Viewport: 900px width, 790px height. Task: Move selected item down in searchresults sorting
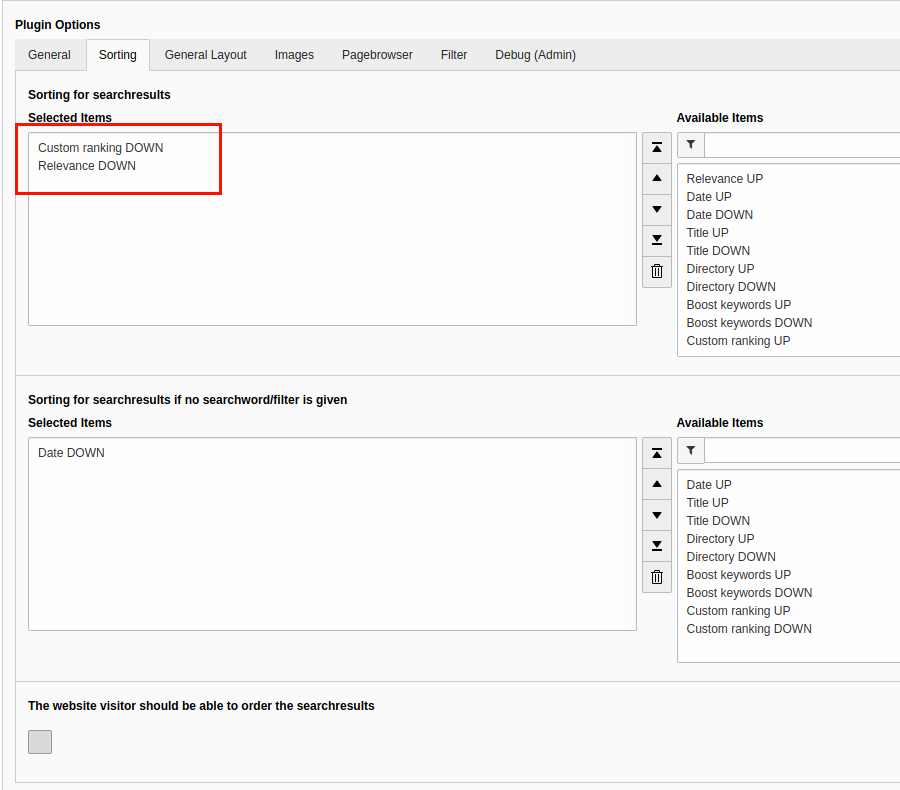pos(656,209)
